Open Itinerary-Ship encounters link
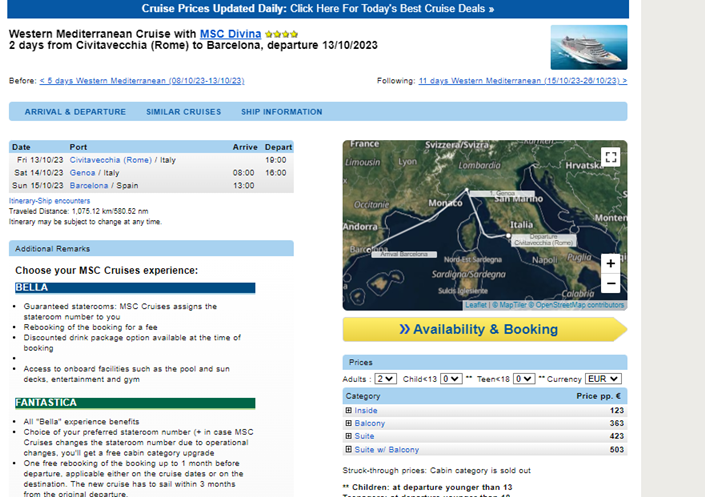This screenshot has width=705, height=497. [x=49, y=201]
